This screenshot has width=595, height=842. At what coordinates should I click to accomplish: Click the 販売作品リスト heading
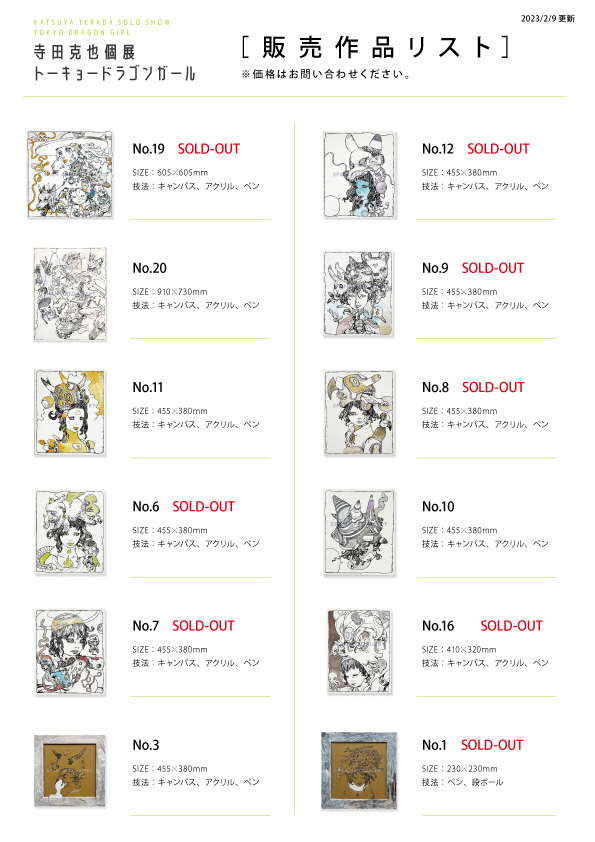[x=375, y=48]
